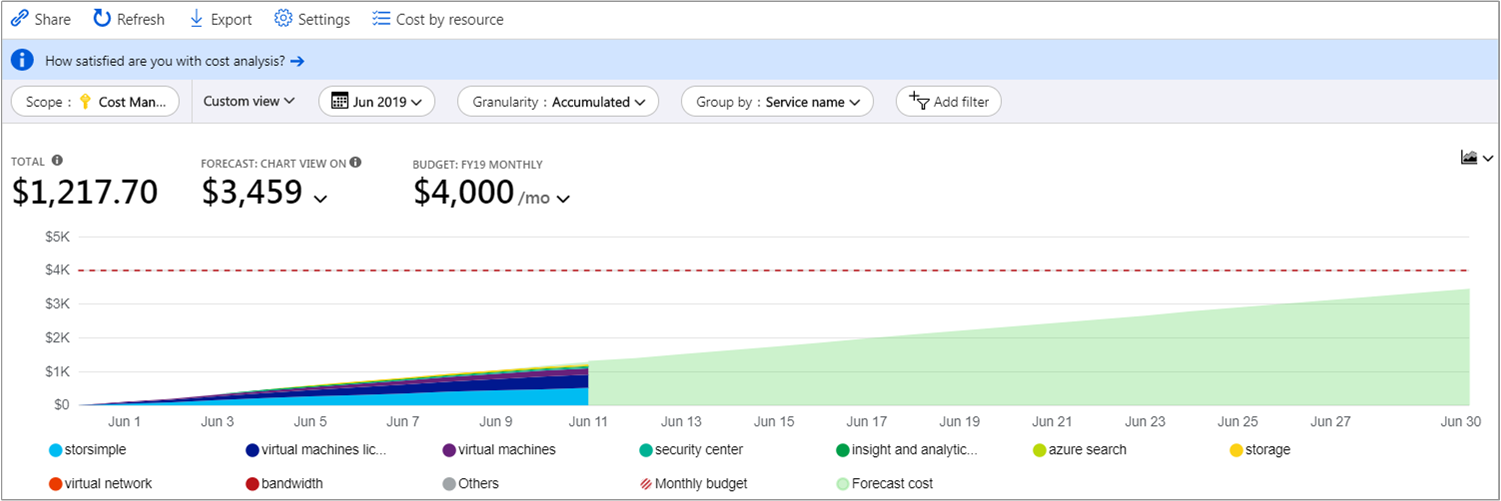Open the Scope Cost Management selector
1501x501 pixels.
point(94,101)
